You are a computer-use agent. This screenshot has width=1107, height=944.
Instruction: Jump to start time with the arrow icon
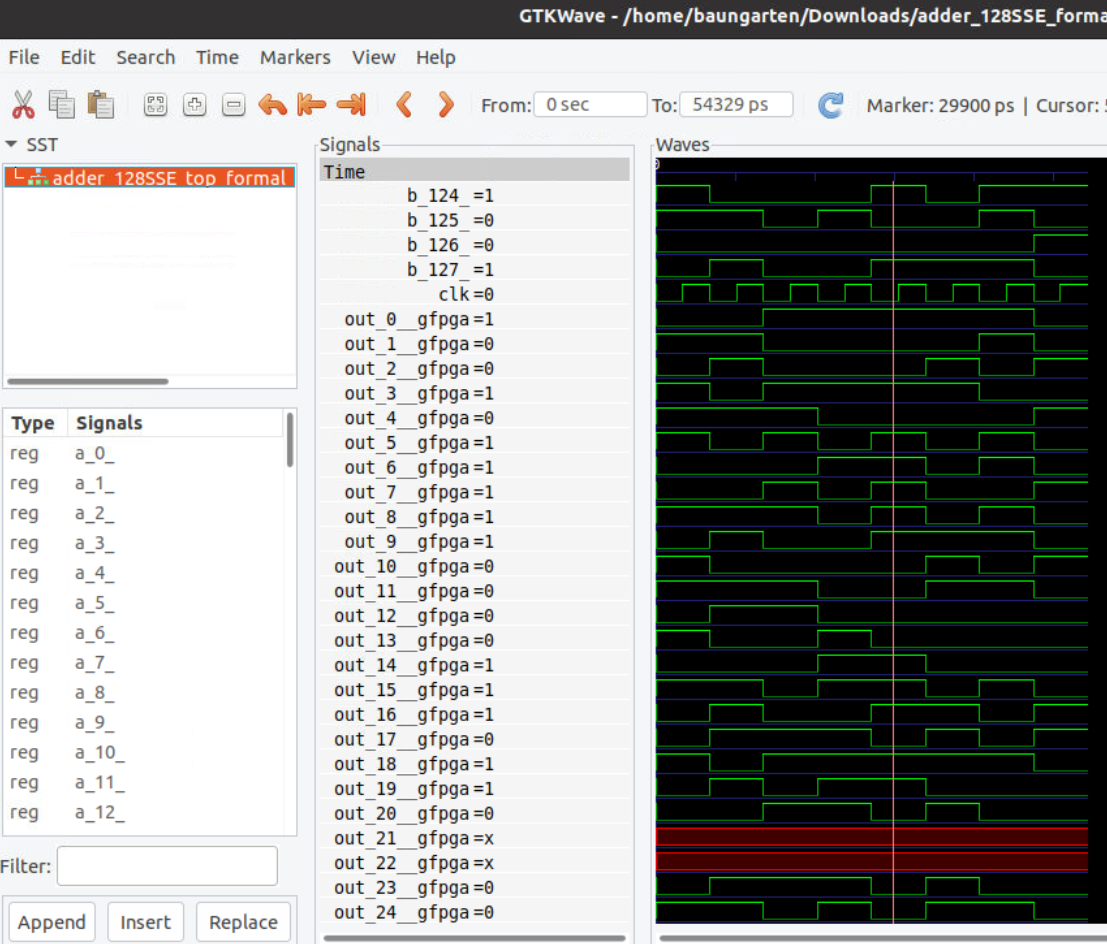point(311,105)
